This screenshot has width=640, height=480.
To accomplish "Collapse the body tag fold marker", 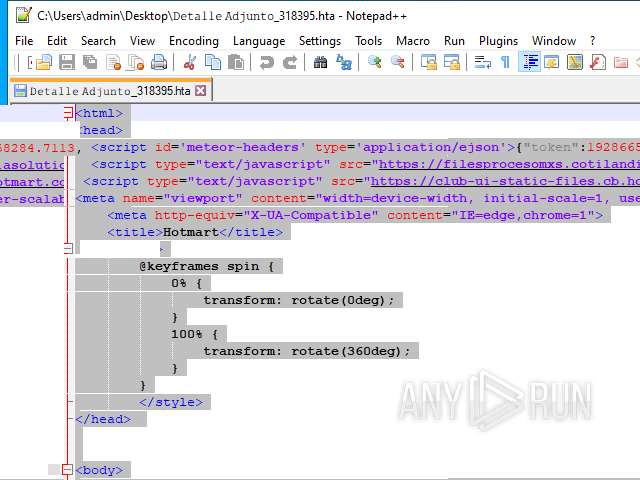I will click(68, 470).
